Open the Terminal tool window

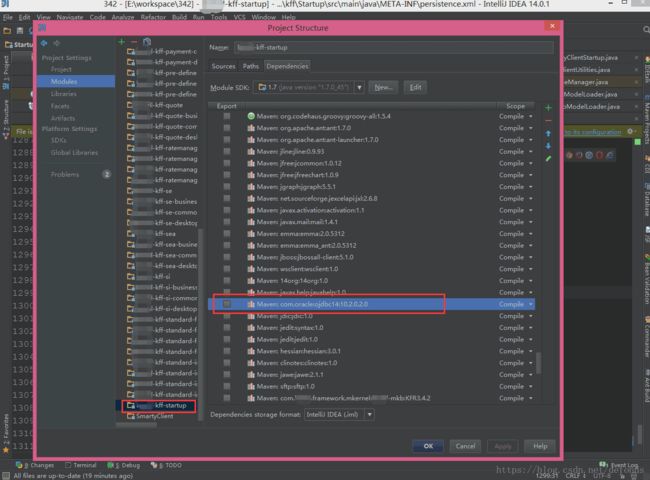click(x=80, y=465)
